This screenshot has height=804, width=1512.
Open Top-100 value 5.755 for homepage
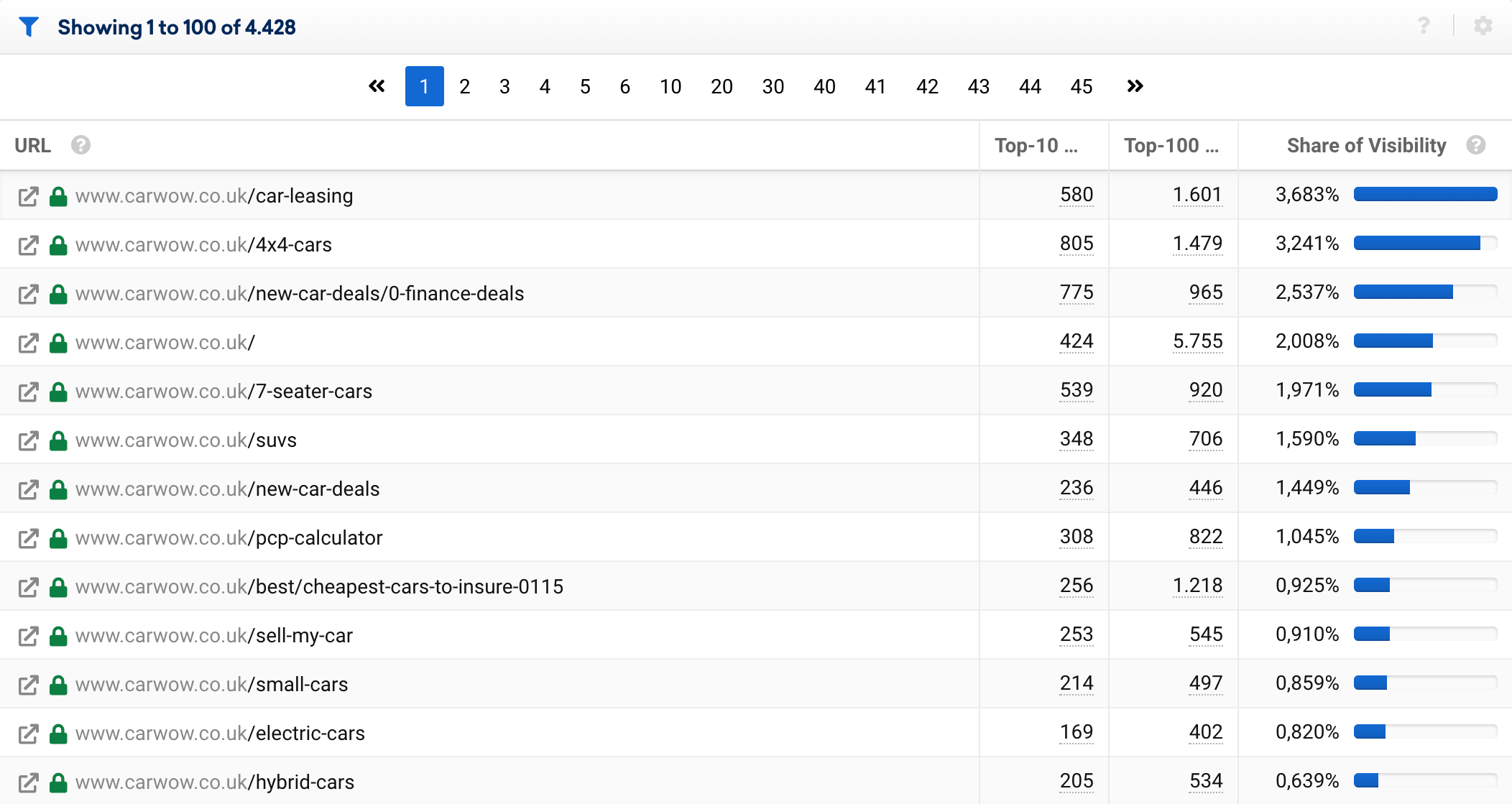tap(1197, 341)
